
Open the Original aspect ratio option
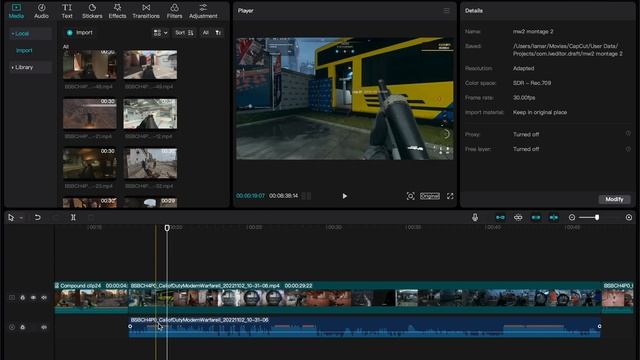coord(430,196)
